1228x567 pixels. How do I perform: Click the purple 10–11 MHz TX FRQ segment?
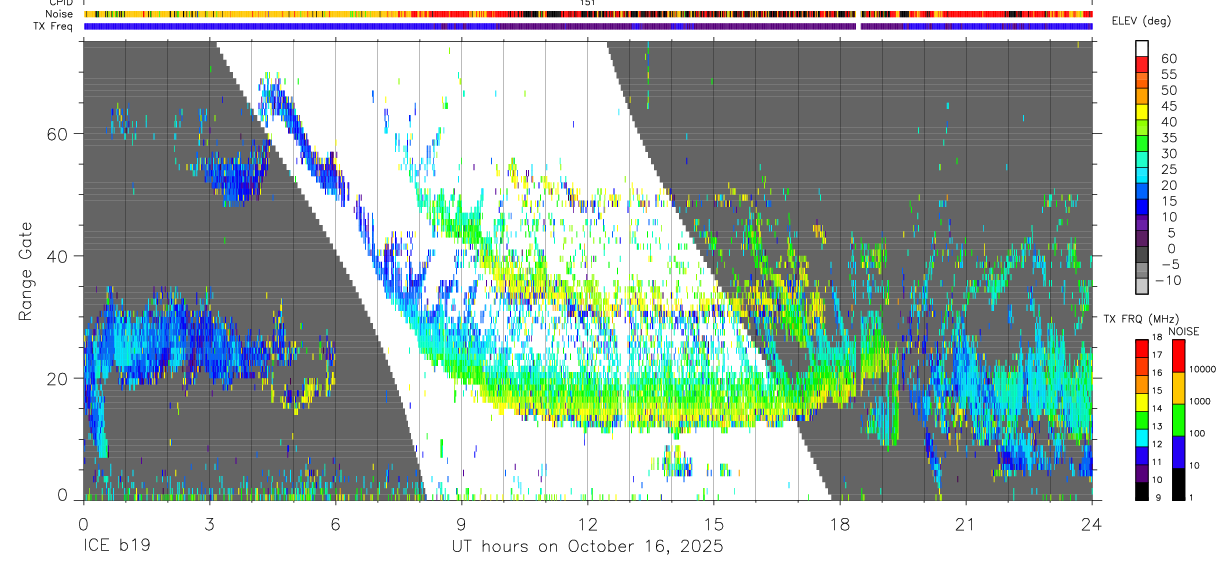click(x=1141, y=473)
